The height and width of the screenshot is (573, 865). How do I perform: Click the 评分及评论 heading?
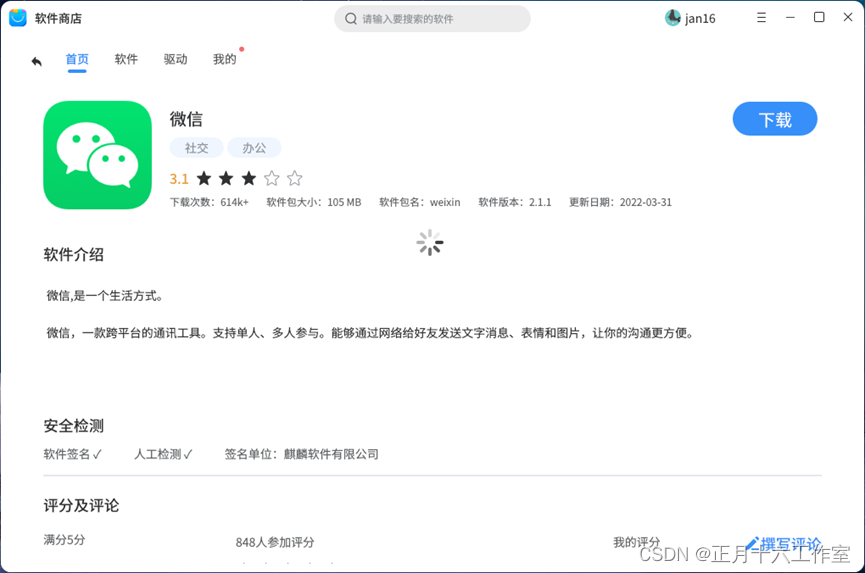[81, 505]
